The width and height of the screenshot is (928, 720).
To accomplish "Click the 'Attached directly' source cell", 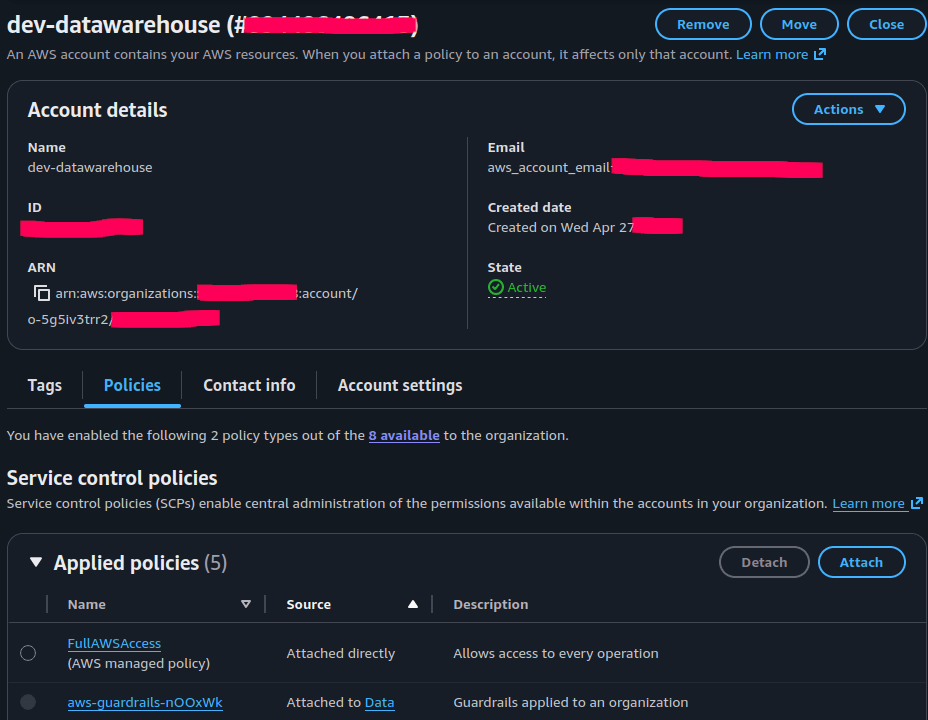I will 341,653.
